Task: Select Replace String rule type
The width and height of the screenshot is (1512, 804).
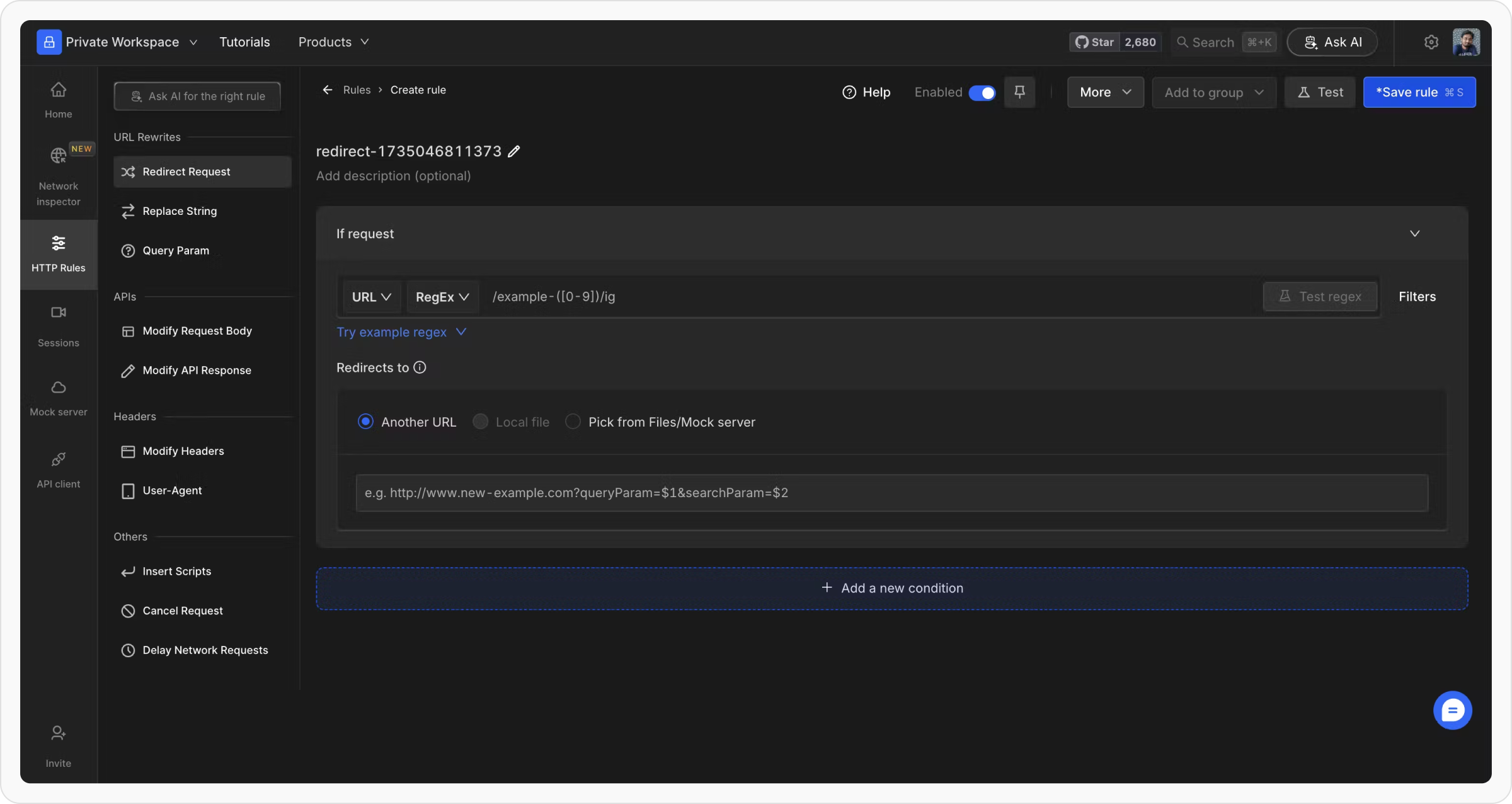Action: point(180,211)
